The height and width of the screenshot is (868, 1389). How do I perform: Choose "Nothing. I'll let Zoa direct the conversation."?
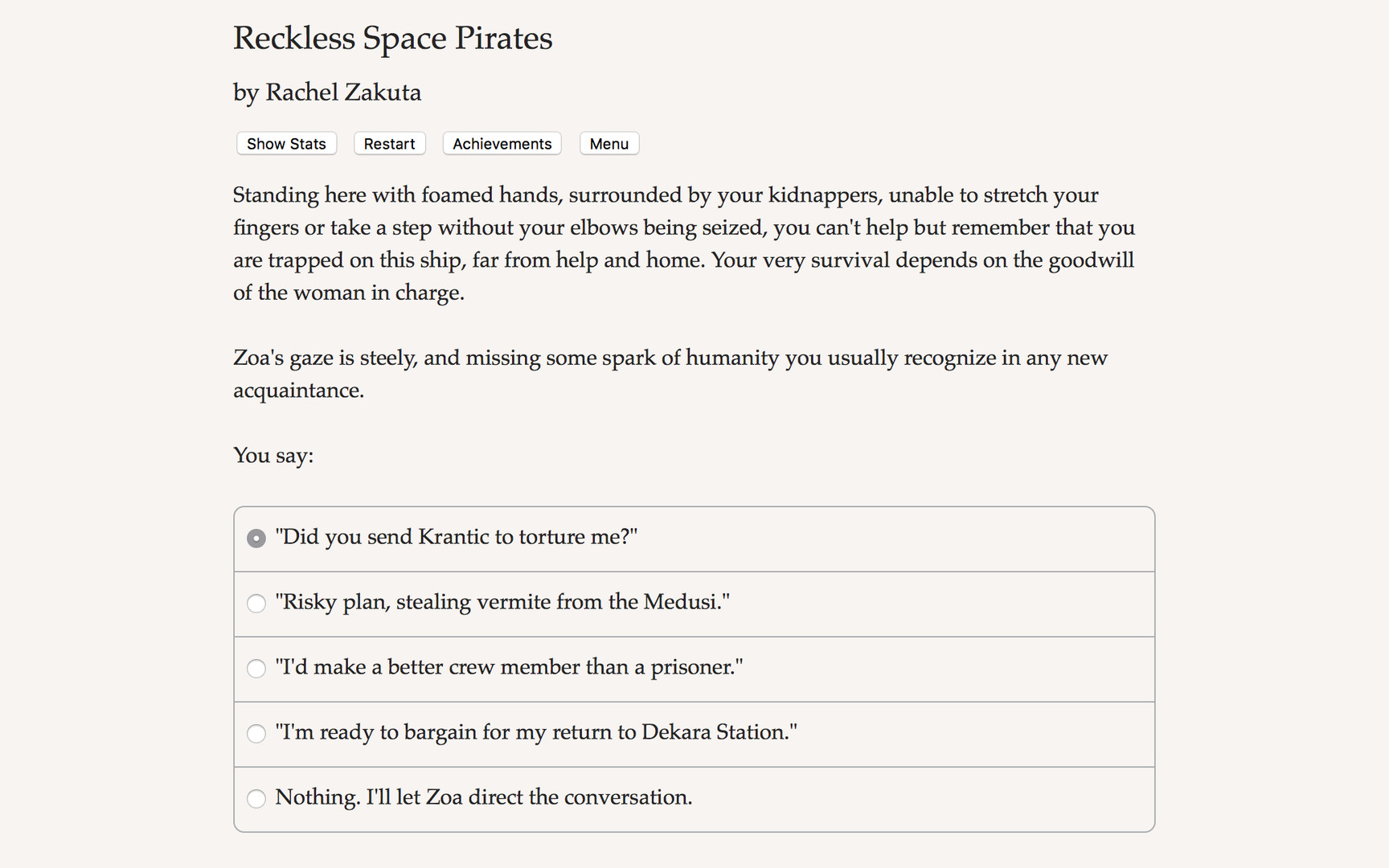483,797
